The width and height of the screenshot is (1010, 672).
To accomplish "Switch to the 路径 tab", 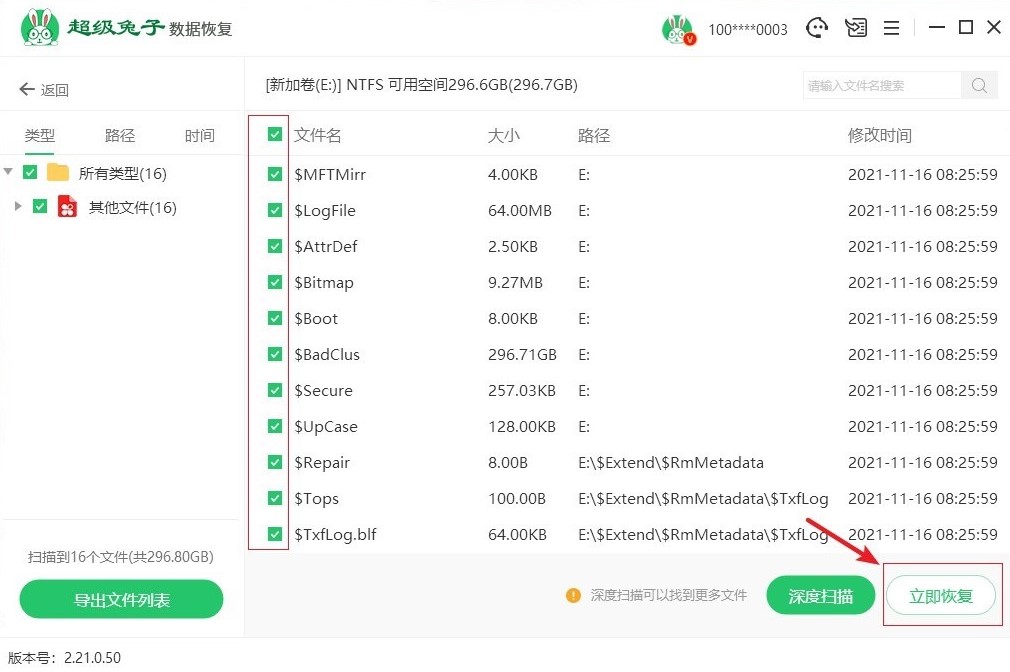I will [x=120, y=136].
